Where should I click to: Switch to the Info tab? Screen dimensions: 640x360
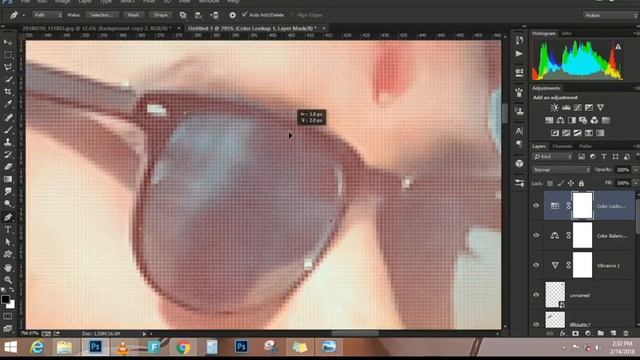coord(567,33)
